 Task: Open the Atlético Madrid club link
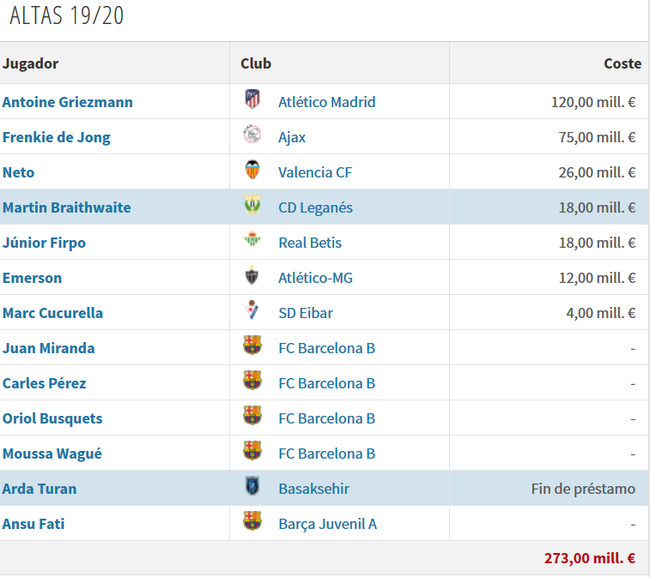(327, 102)
